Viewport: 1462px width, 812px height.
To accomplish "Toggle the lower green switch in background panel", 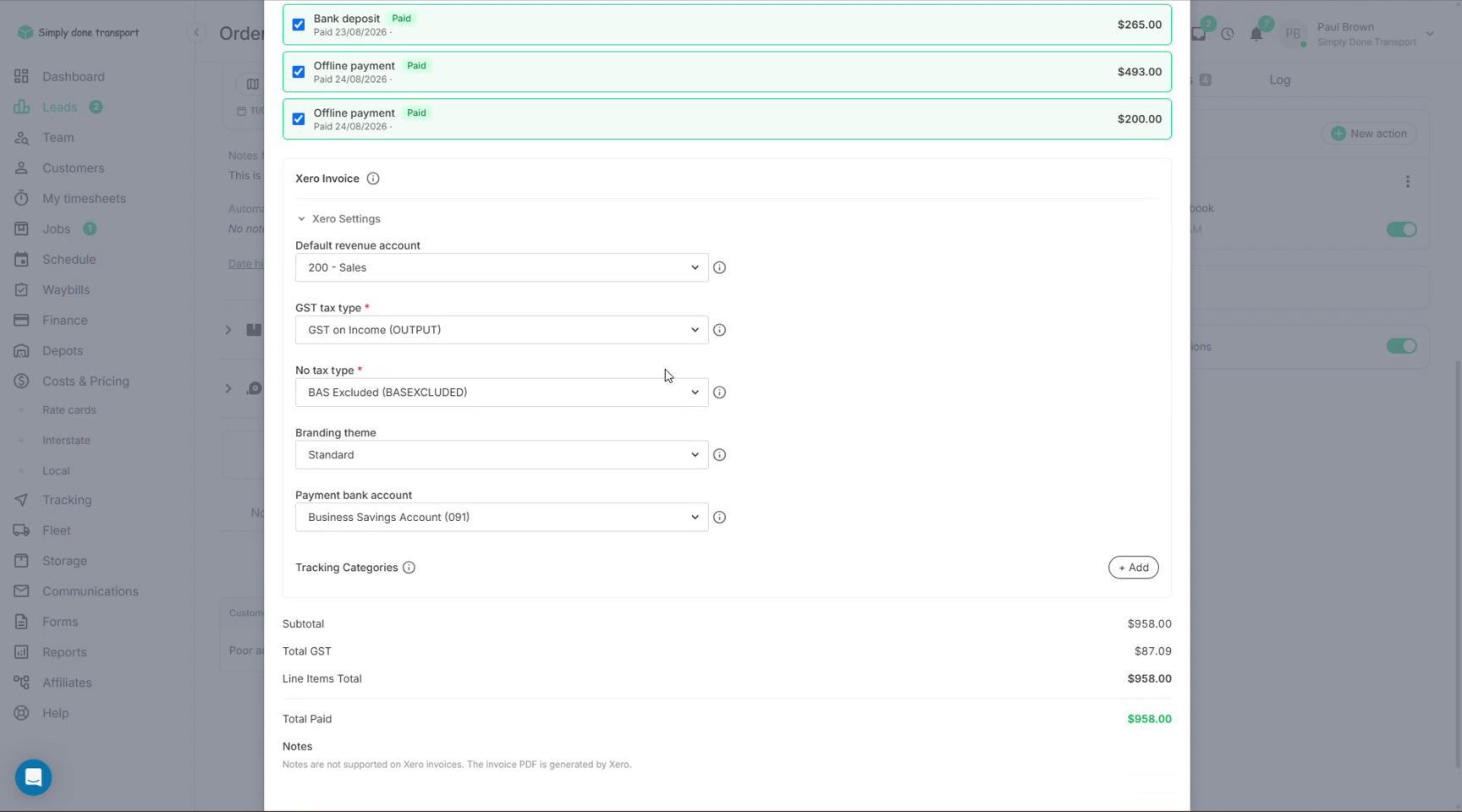I will click(1401, 346).
